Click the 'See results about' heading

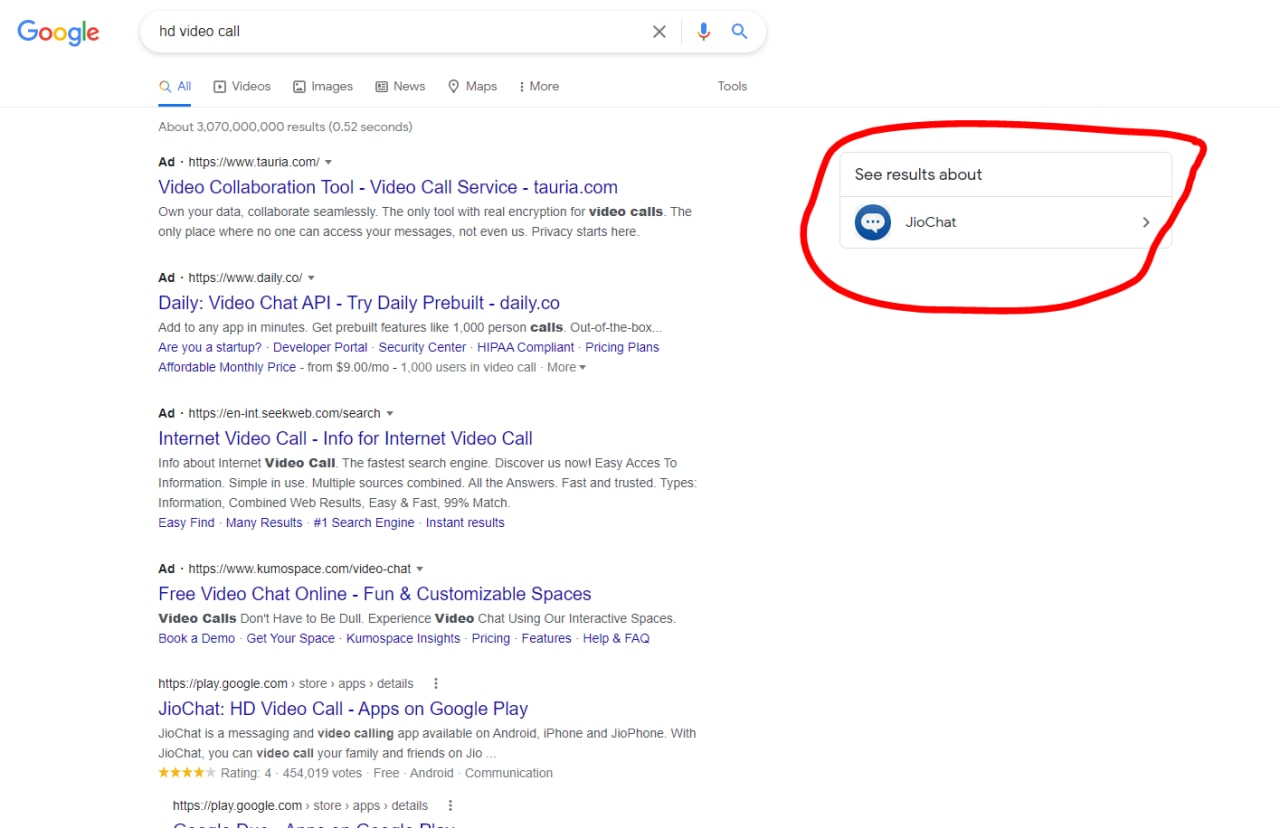[918, 174]
